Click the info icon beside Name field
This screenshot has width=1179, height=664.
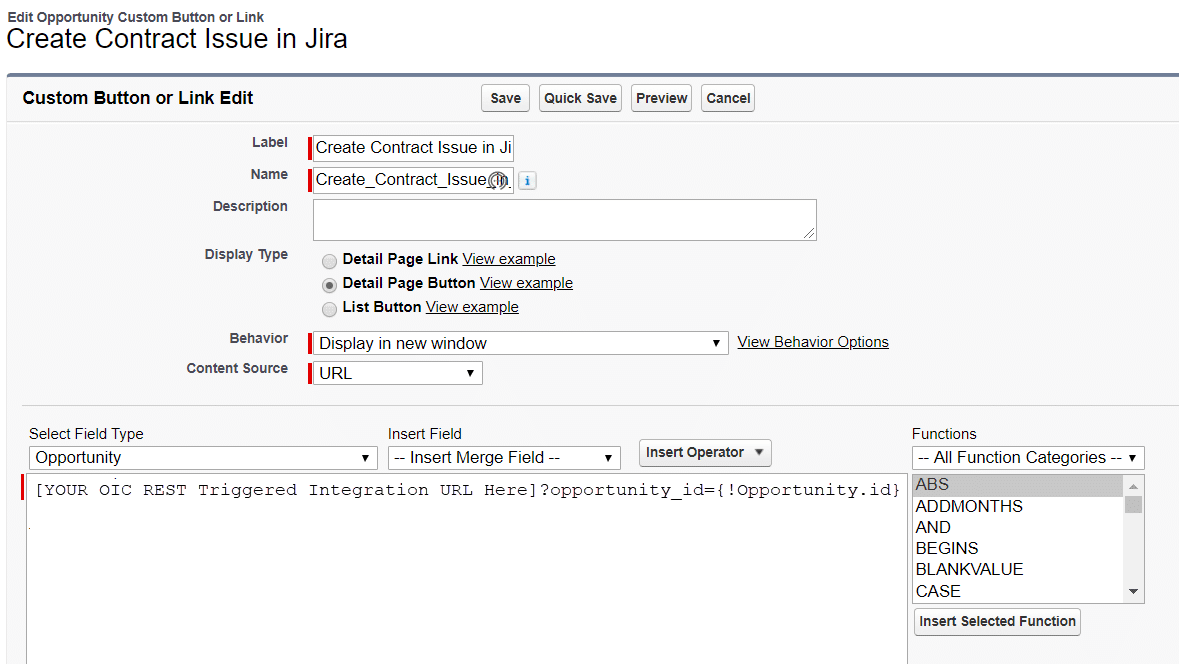coord(527,180)
